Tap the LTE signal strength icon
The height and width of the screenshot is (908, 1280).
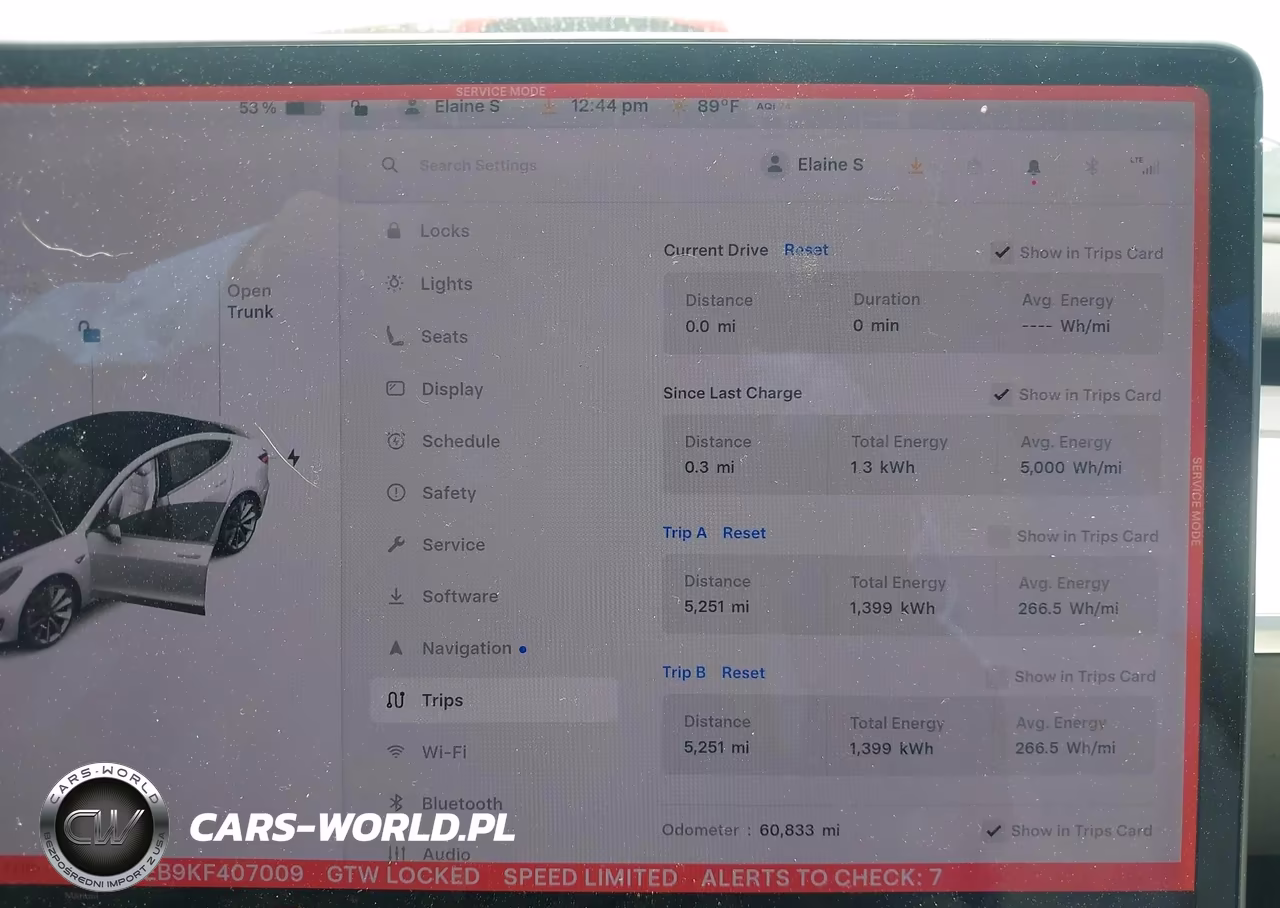[x=1147, y=166]
